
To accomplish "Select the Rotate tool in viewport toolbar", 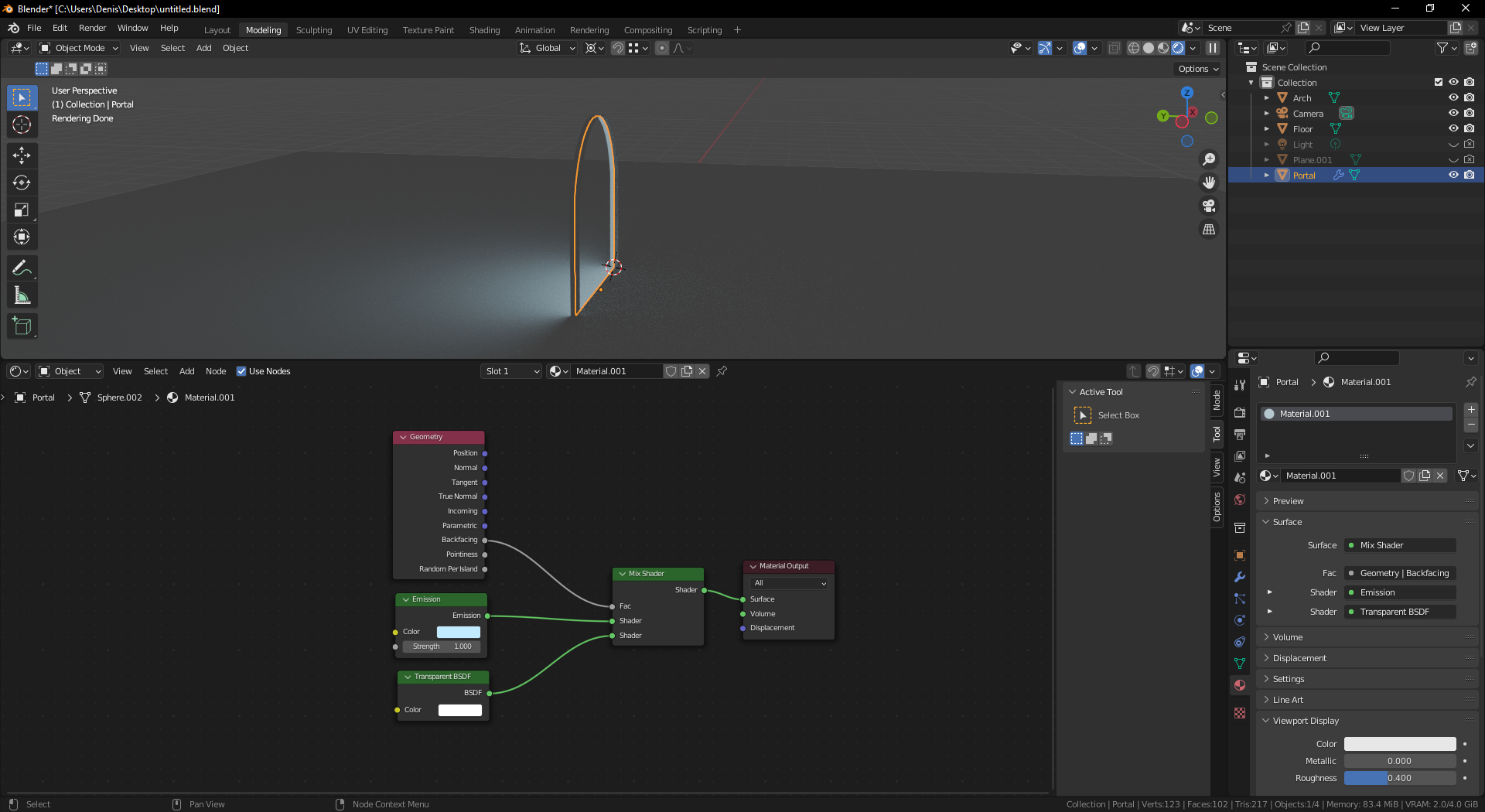I will [22, 183].
